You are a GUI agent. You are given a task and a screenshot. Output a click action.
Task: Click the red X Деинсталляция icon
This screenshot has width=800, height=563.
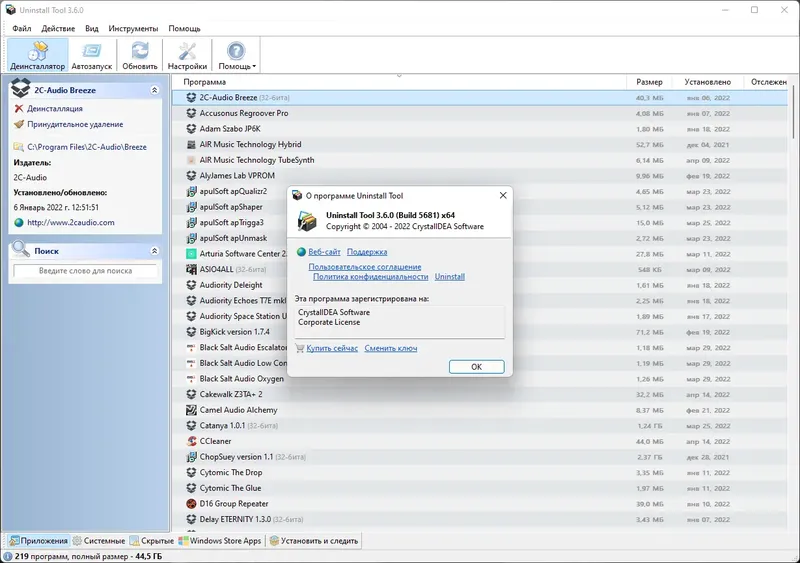click(19, 108)
